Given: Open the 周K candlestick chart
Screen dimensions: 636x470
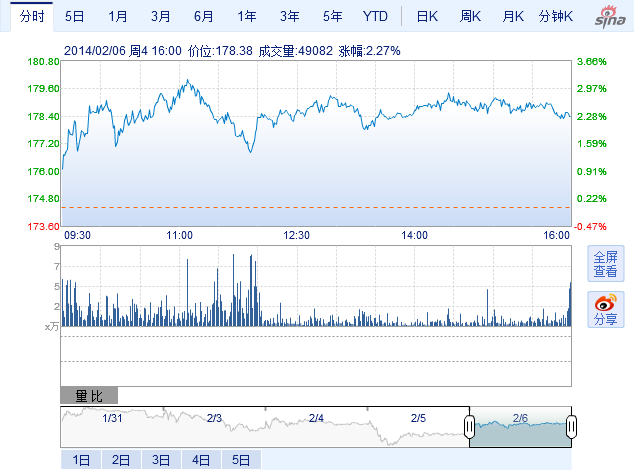Looking at the screenshot, I should coord(470,16).
